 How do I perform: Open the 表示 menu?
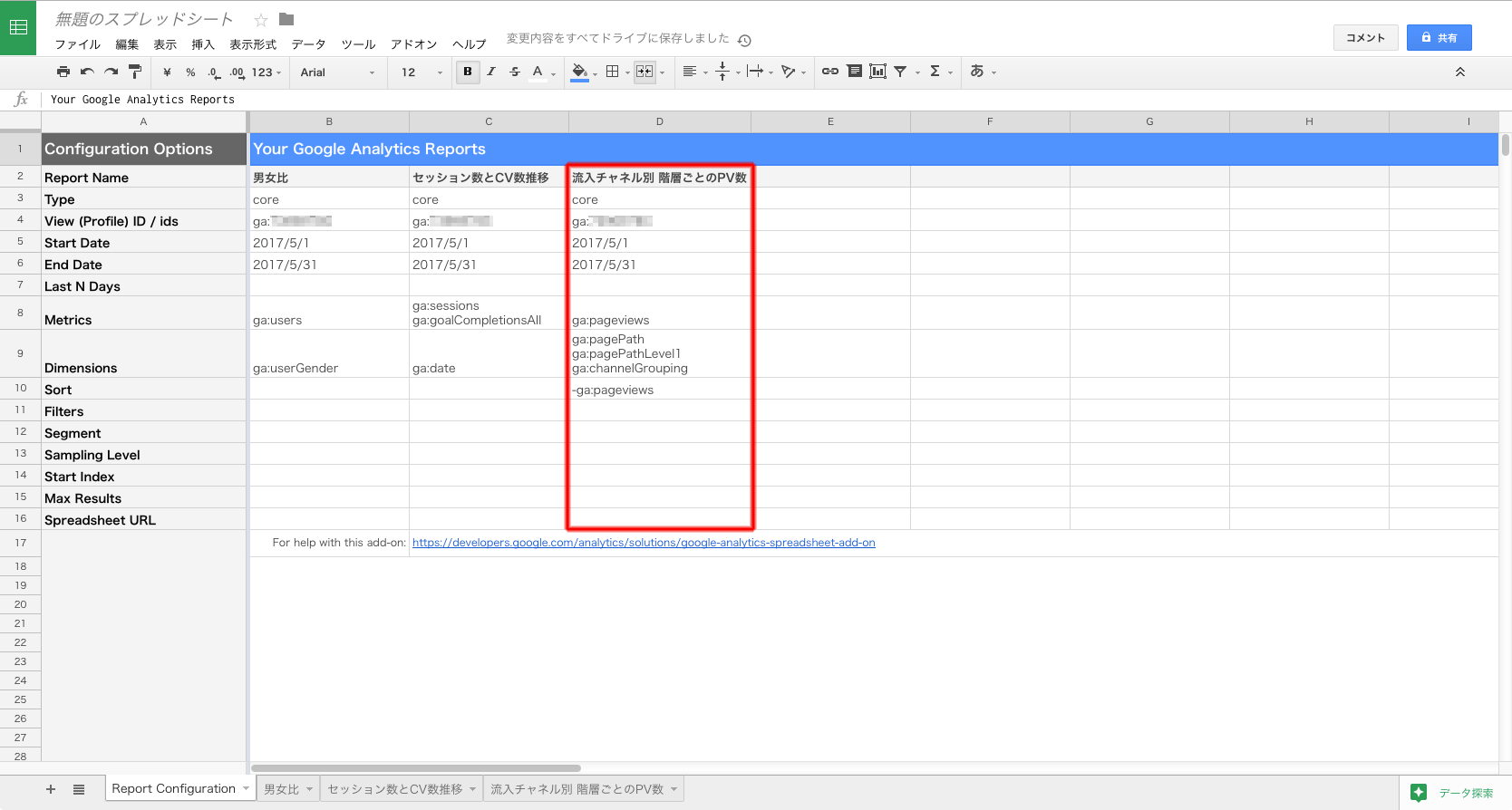coord(165,44)
